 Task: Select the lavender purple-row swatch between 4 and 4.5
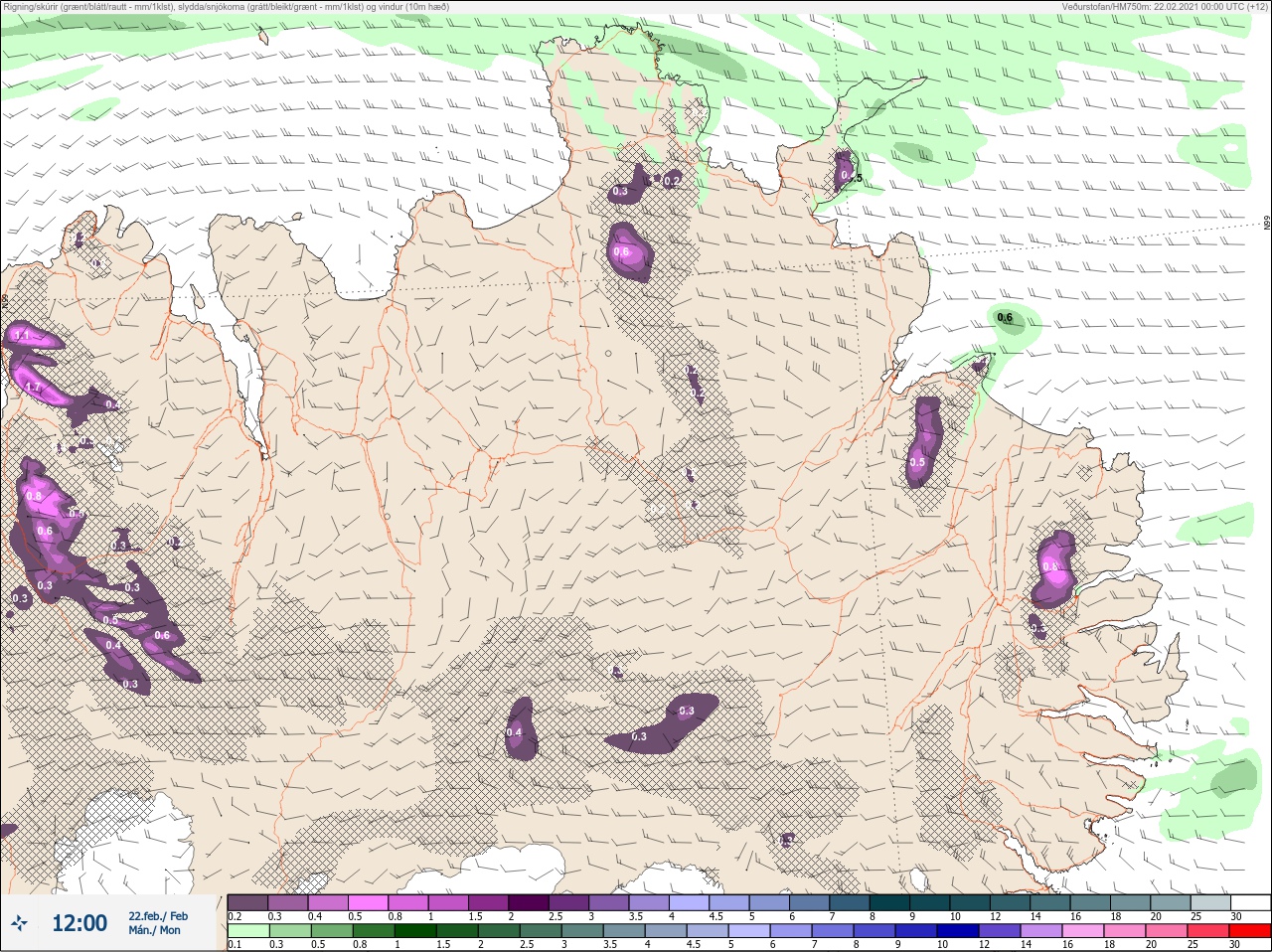(x=689, y=902)
